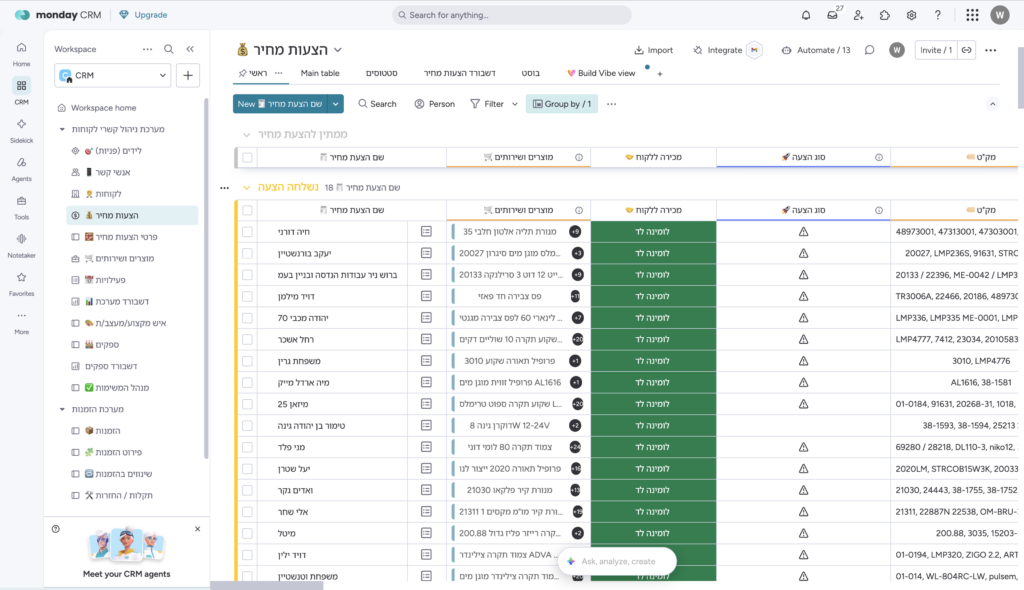Open the item page for חיה דורני
1024x590 pixels.
click(426, 231)
